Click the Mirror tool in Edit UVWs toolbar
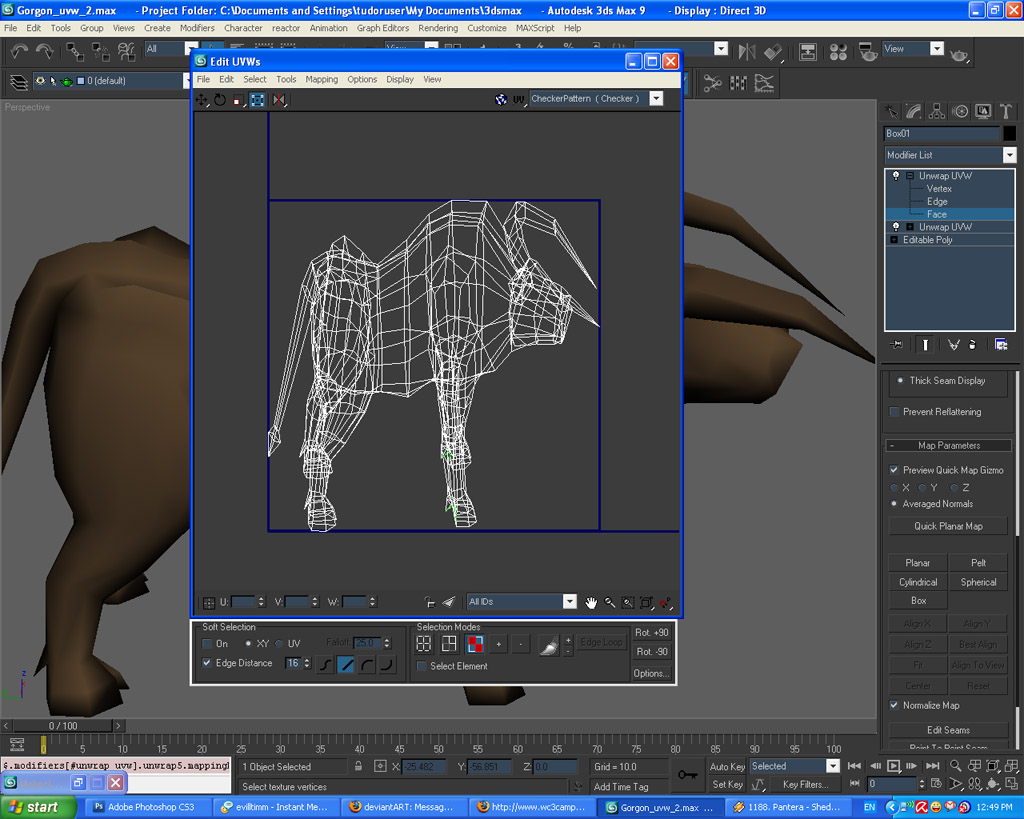Screen dimensions: 1024x819 [x=279, y=100]
